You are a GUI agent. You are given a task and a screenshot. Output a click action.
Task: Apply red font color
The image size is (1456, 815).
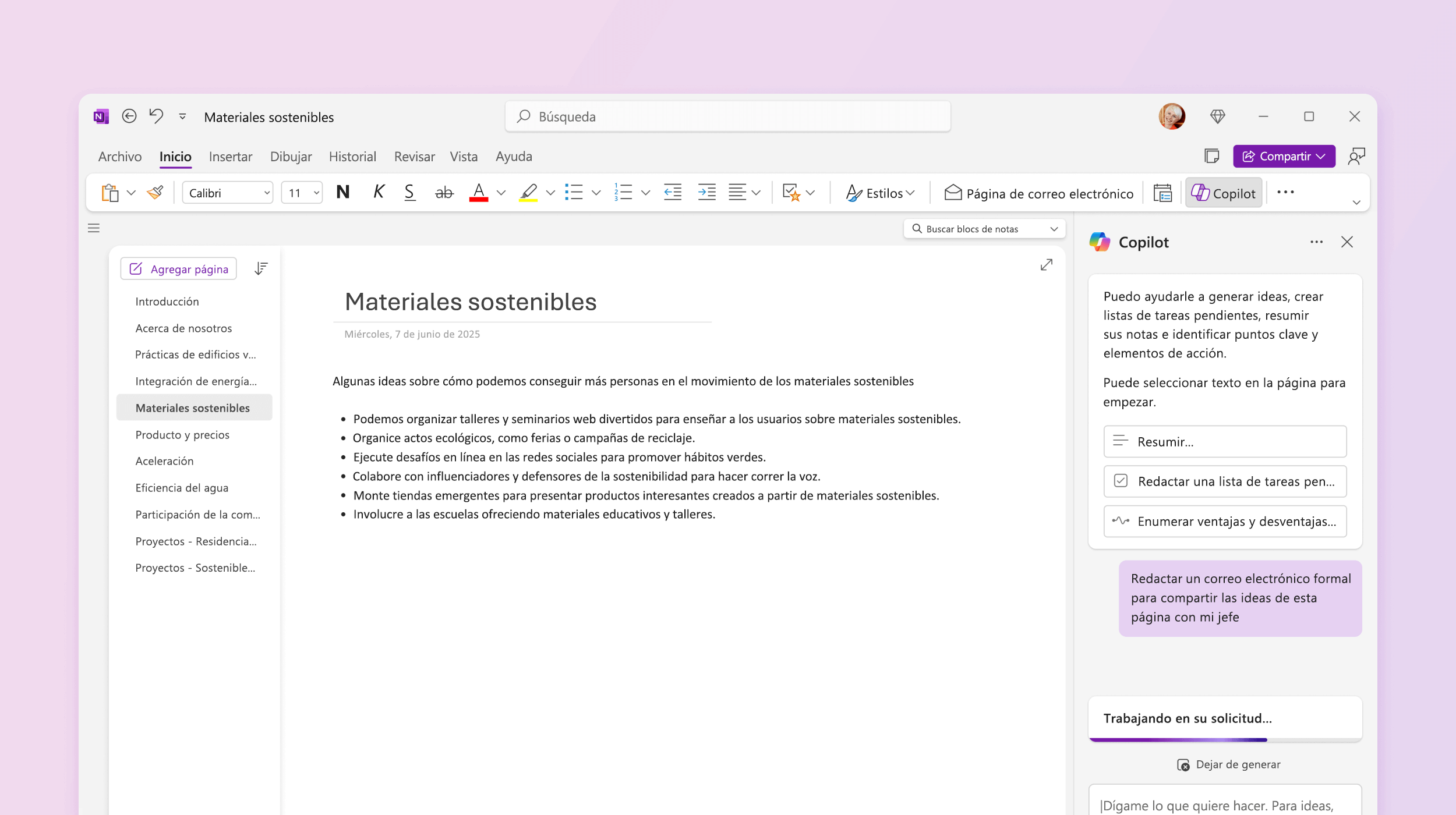click(x=479, y=192)
